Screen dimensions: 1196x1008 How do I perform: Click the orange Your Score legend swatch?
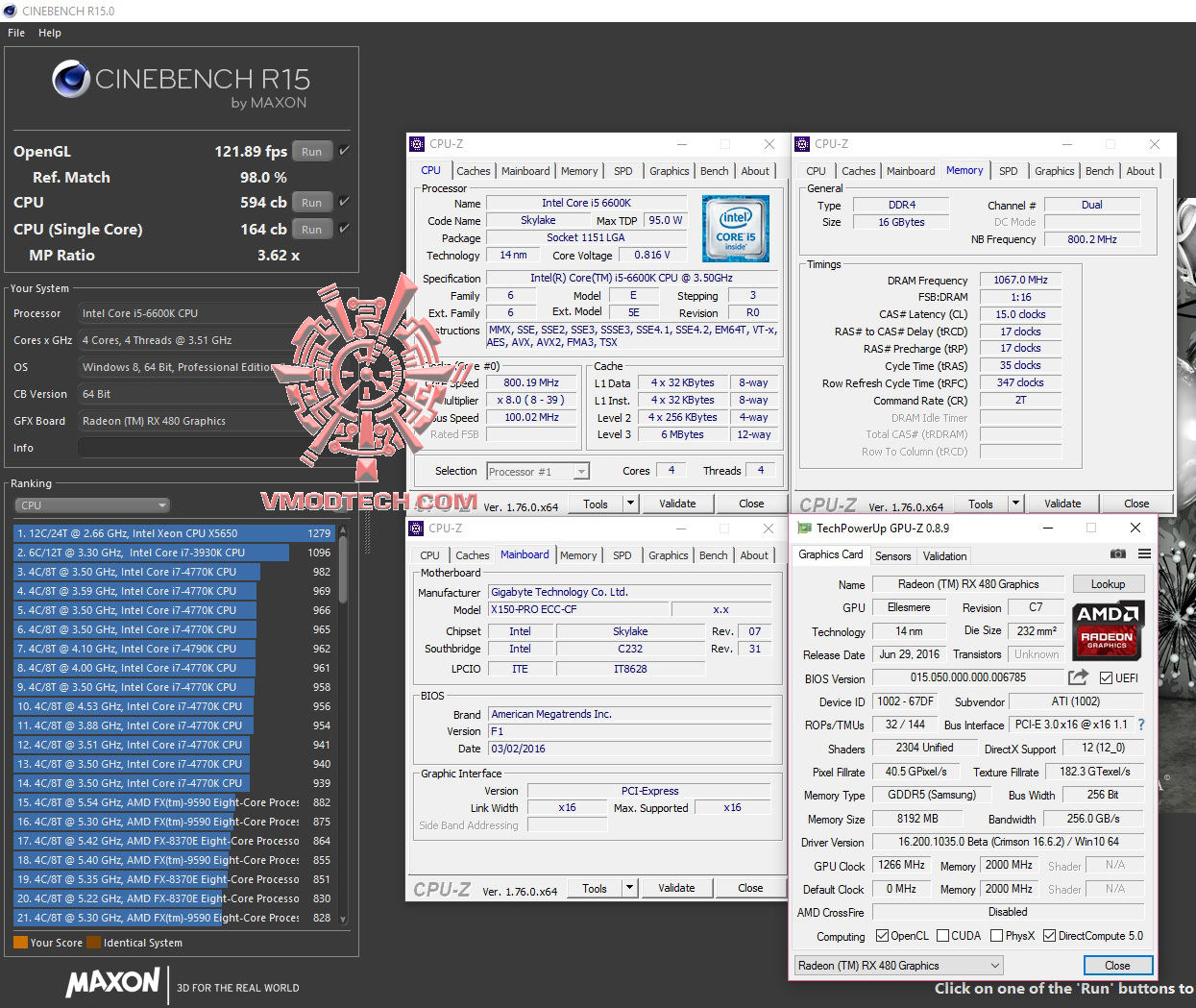point(20,943)
